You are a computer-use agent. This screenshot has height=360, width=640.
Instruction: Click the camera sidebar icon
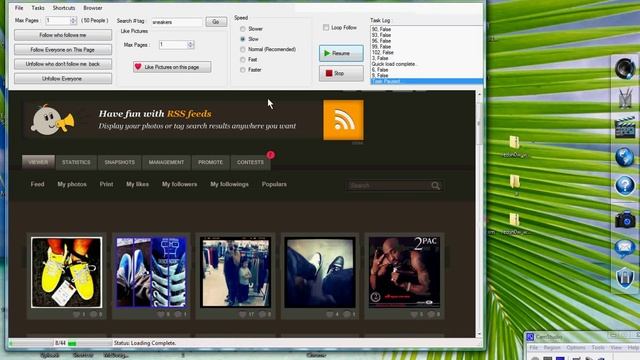625,219
